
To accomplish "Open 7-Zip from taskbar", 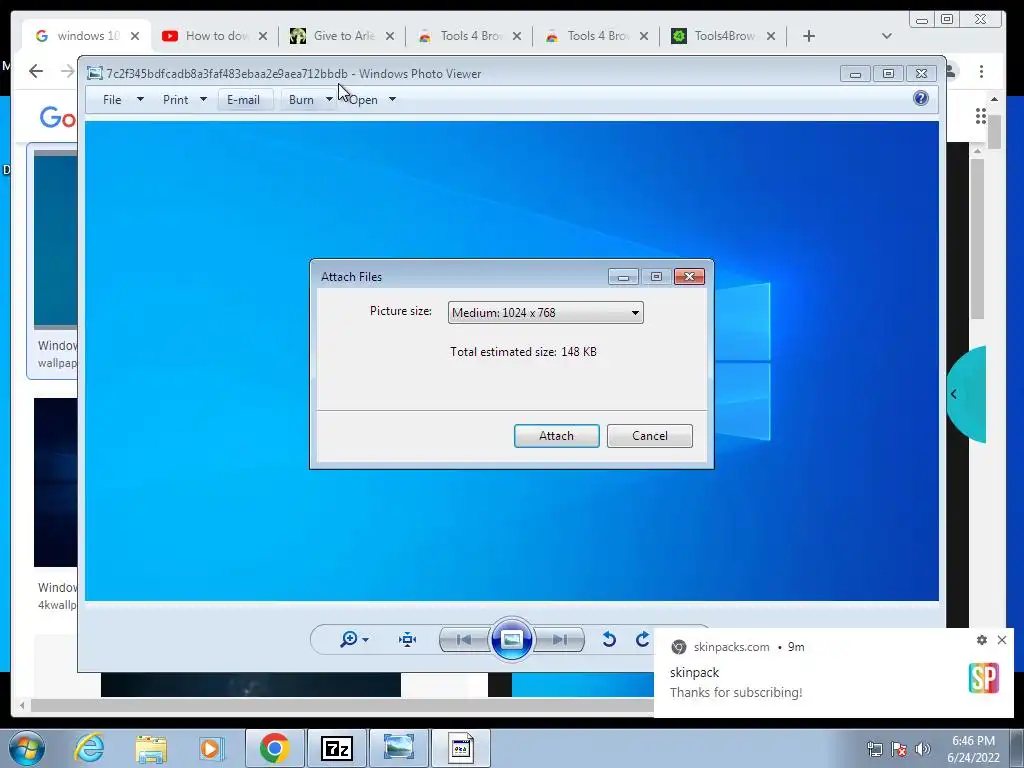I will 337,748.
